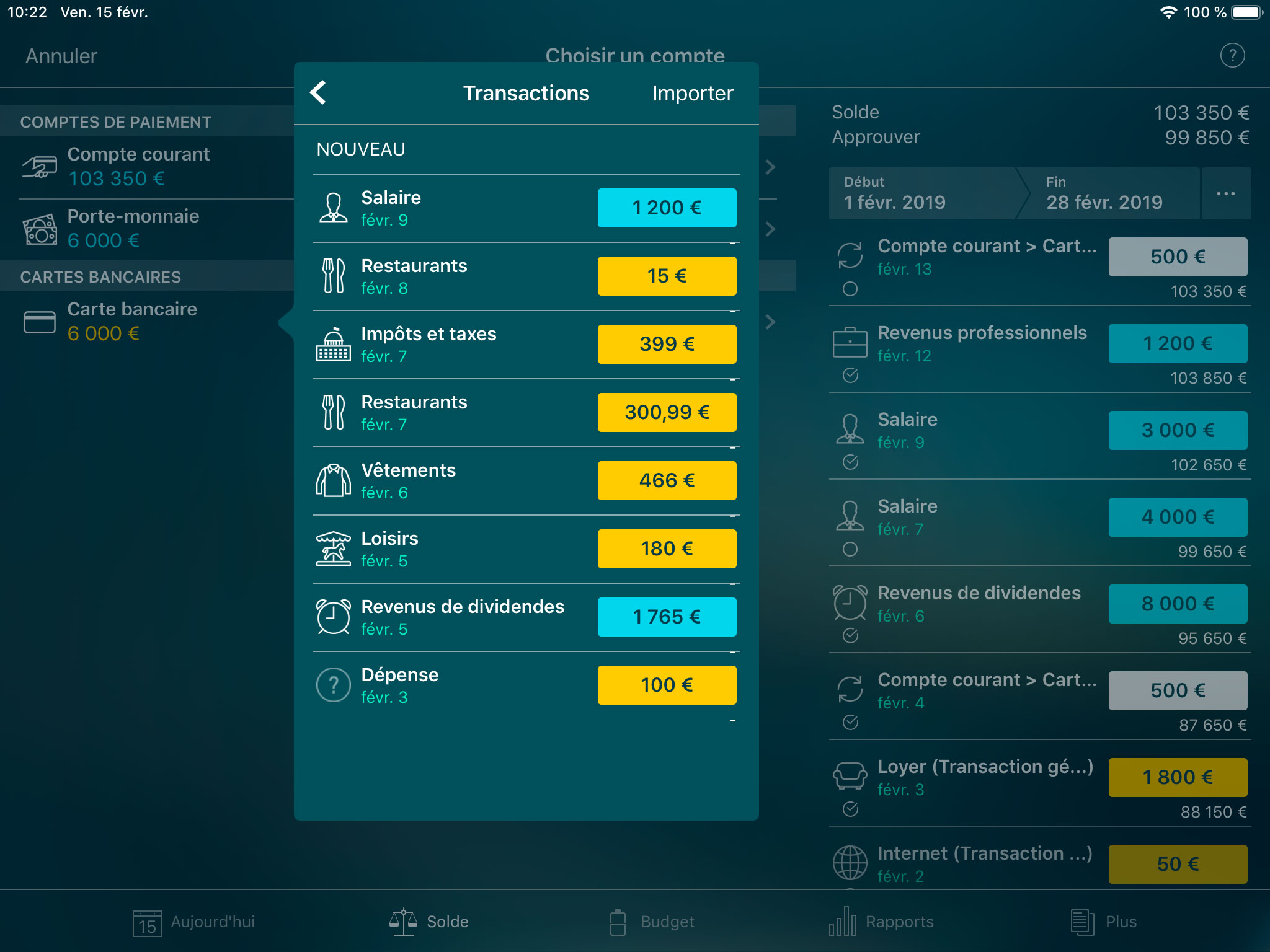Click the 1 200 € amount field for Salaire

point(667,208)
